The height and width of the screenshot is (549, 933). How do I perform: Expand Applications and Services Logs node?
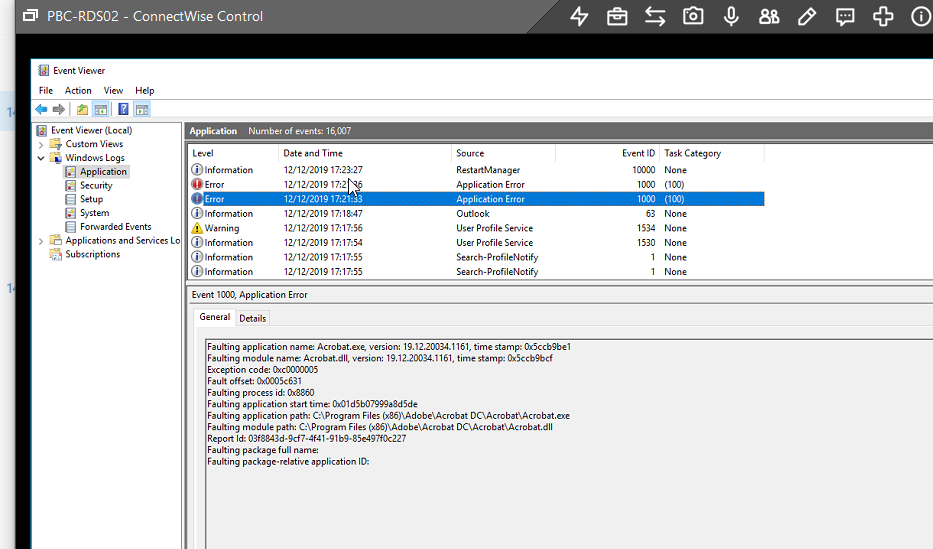pyautogui.click(x=40, y=240)
